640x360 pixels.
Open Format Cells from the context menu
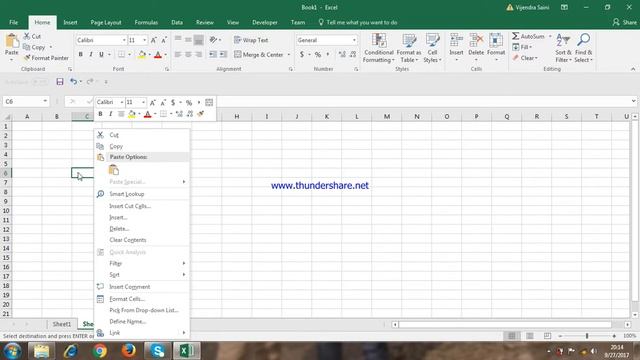[142, 299]
